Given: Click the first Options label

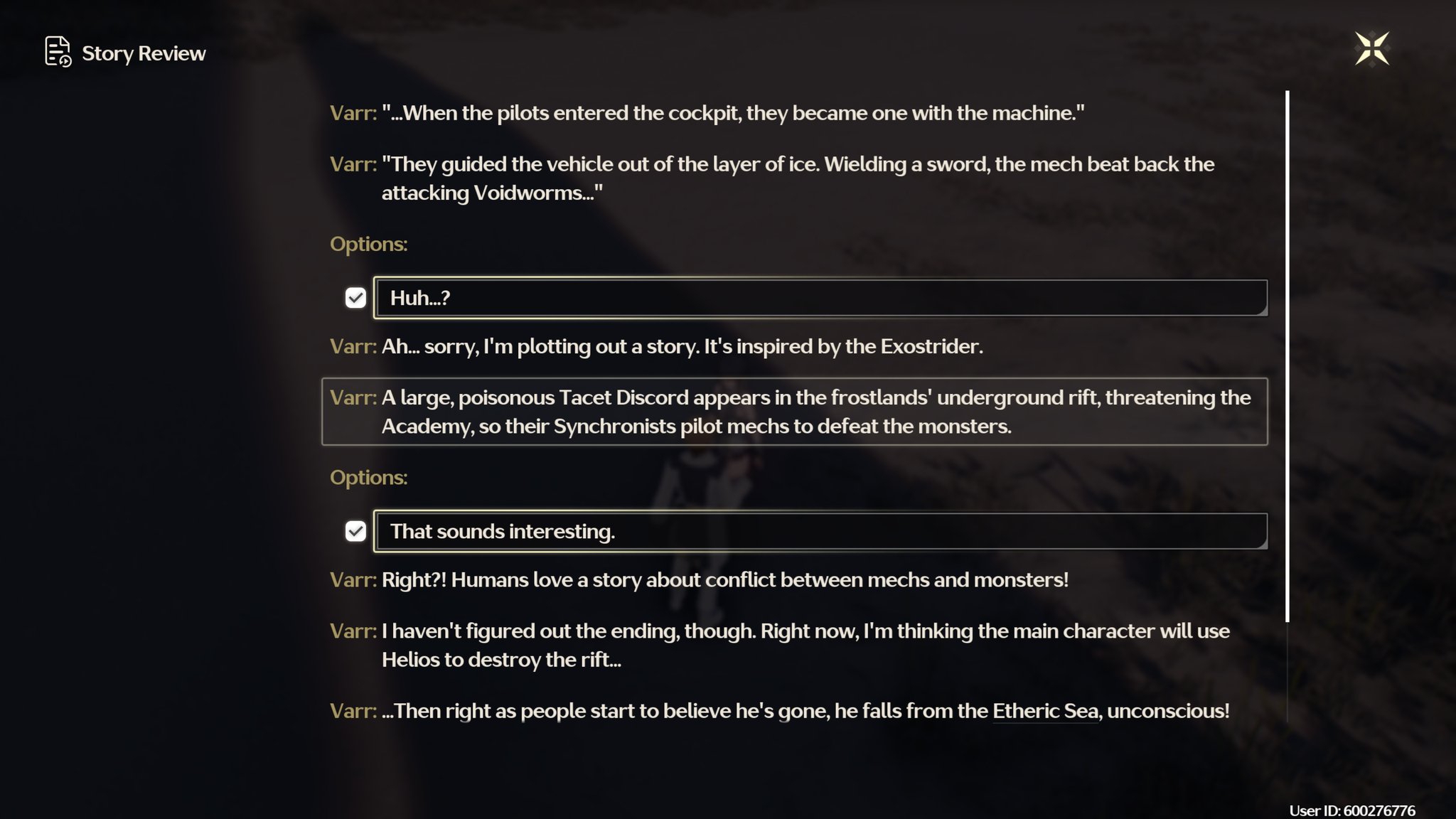Looking at the screenshot, I should tap(368, 244).
